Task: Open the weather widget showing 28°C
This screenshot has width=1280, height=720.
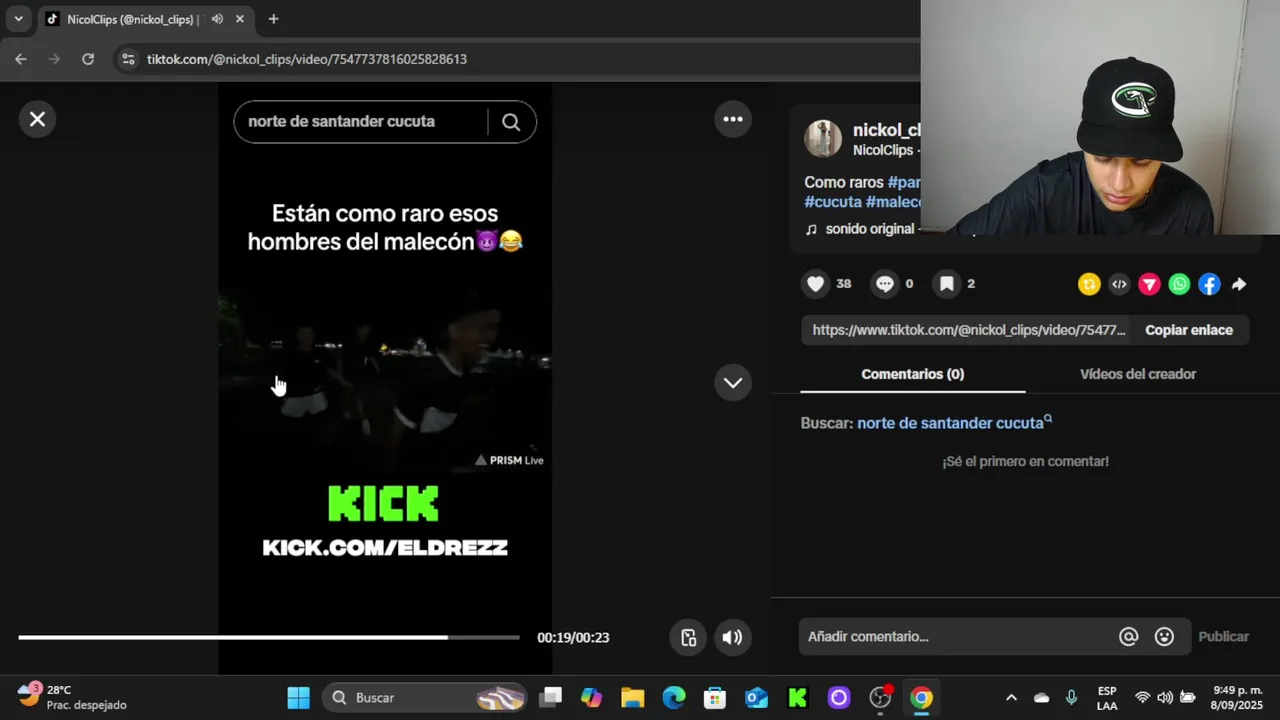Action: [73, 697]
